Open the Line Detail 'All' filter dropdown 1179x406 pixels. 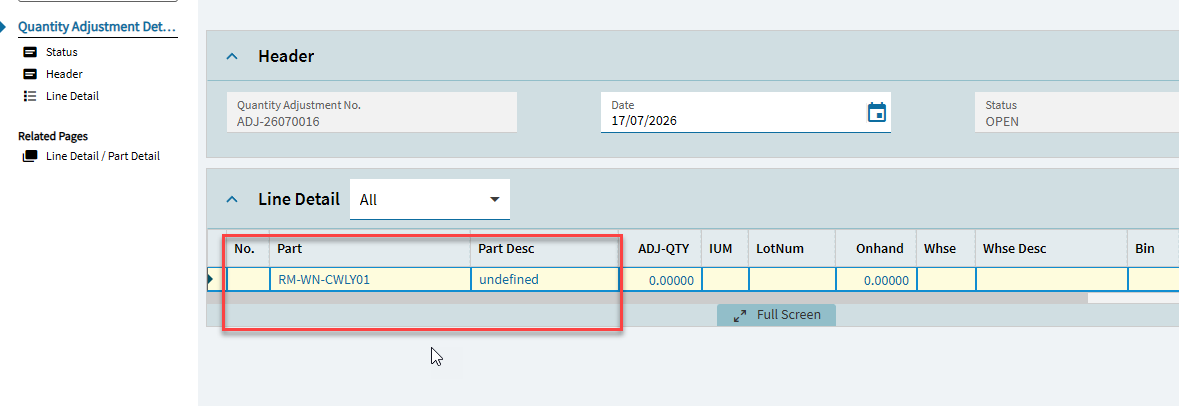[x=430, y=200]
